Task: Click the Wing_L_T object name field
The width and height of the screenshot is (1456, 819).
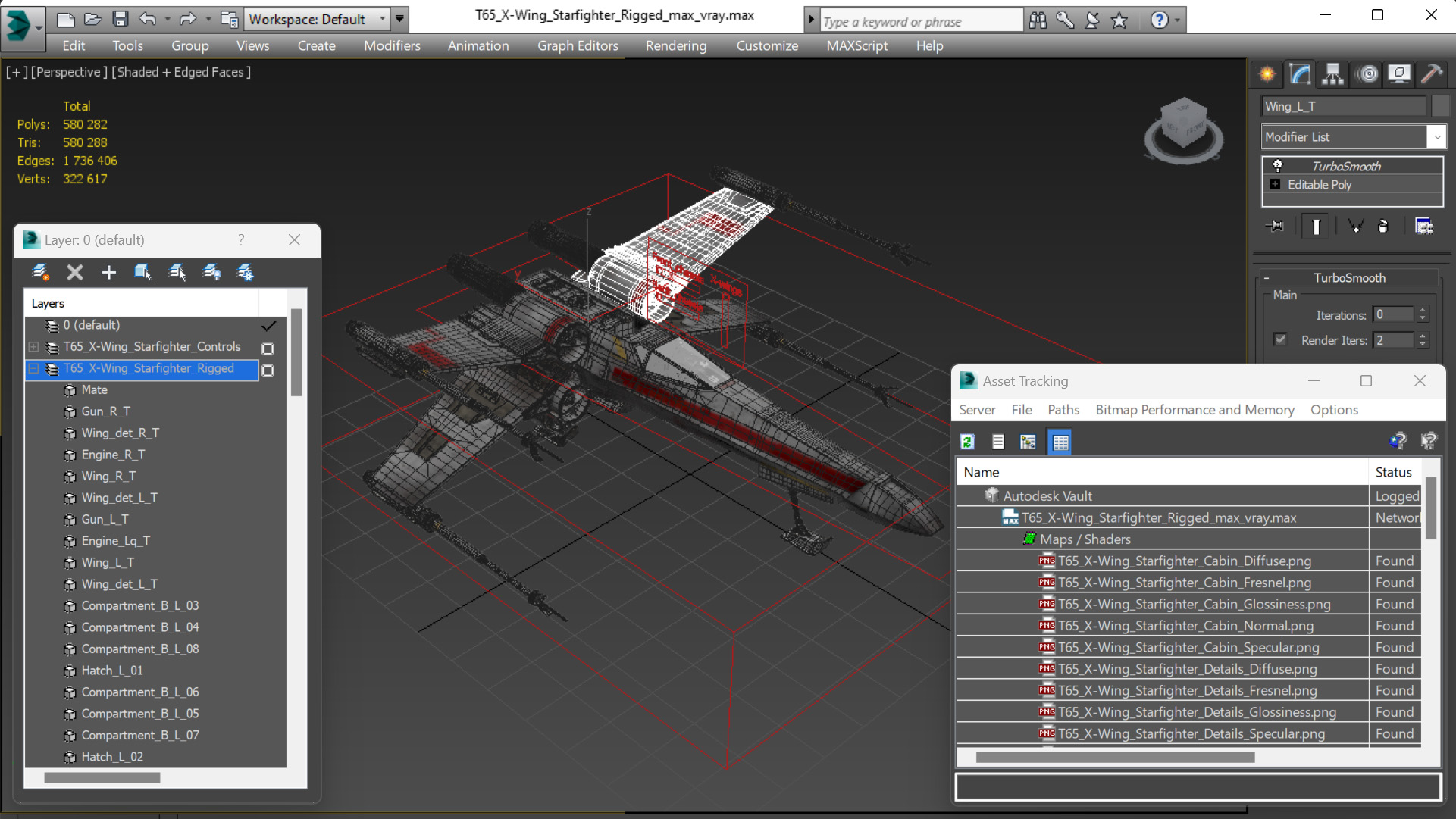Action: tap(1343, 106)
